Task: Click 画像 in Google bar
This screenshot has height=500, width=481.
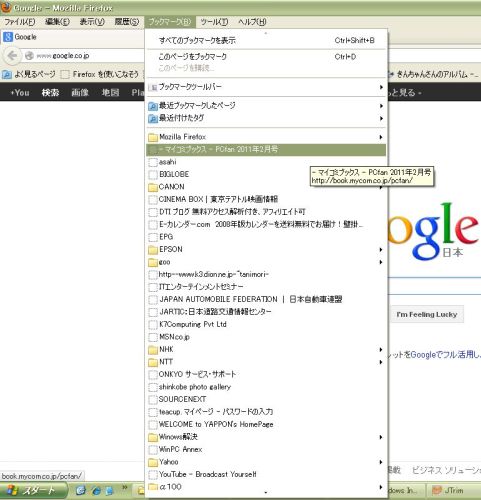Action: point(80,92)
